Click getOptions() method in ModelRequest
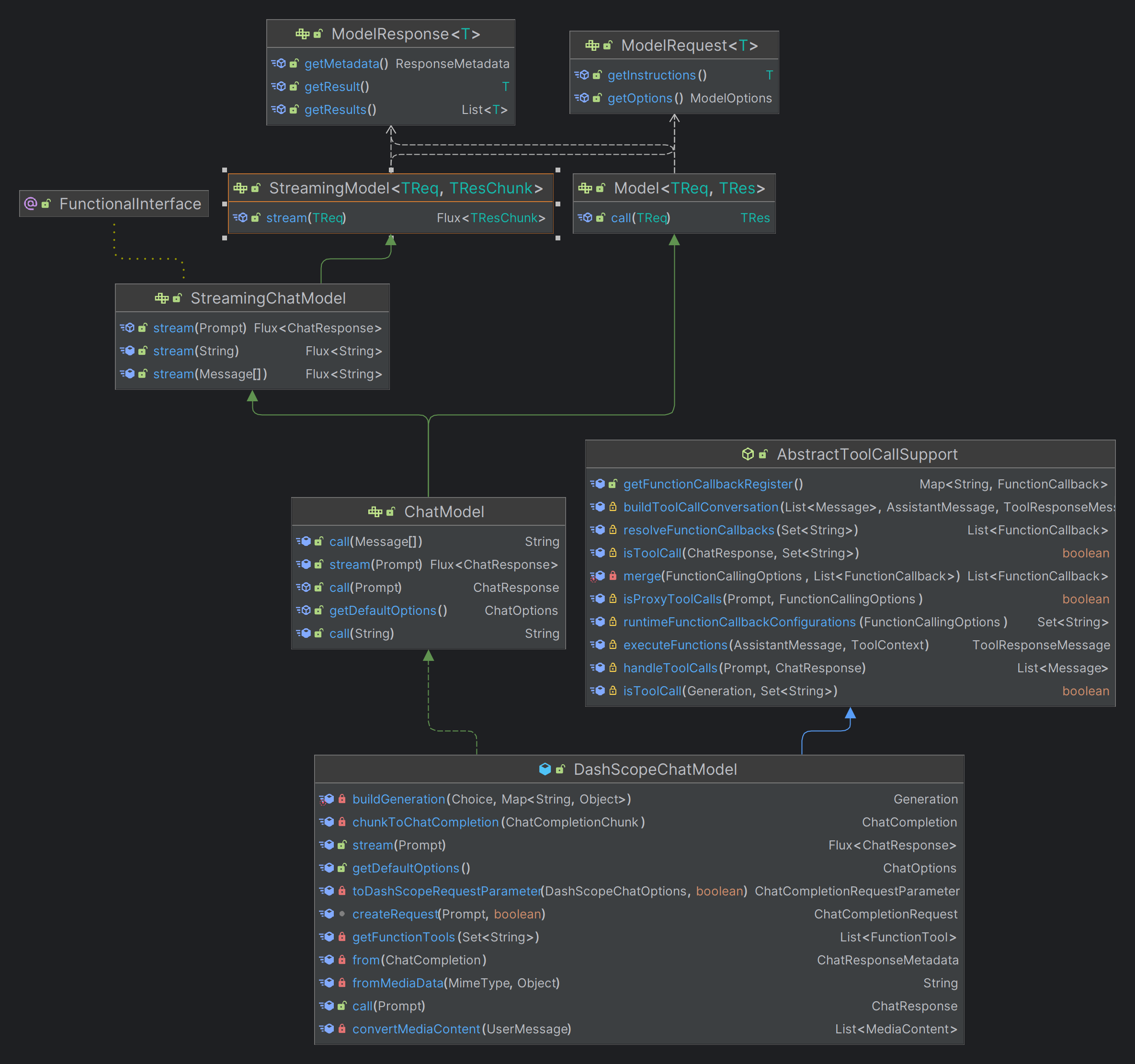Screen dimensions: 1135x1064 (x=645, y=98)
